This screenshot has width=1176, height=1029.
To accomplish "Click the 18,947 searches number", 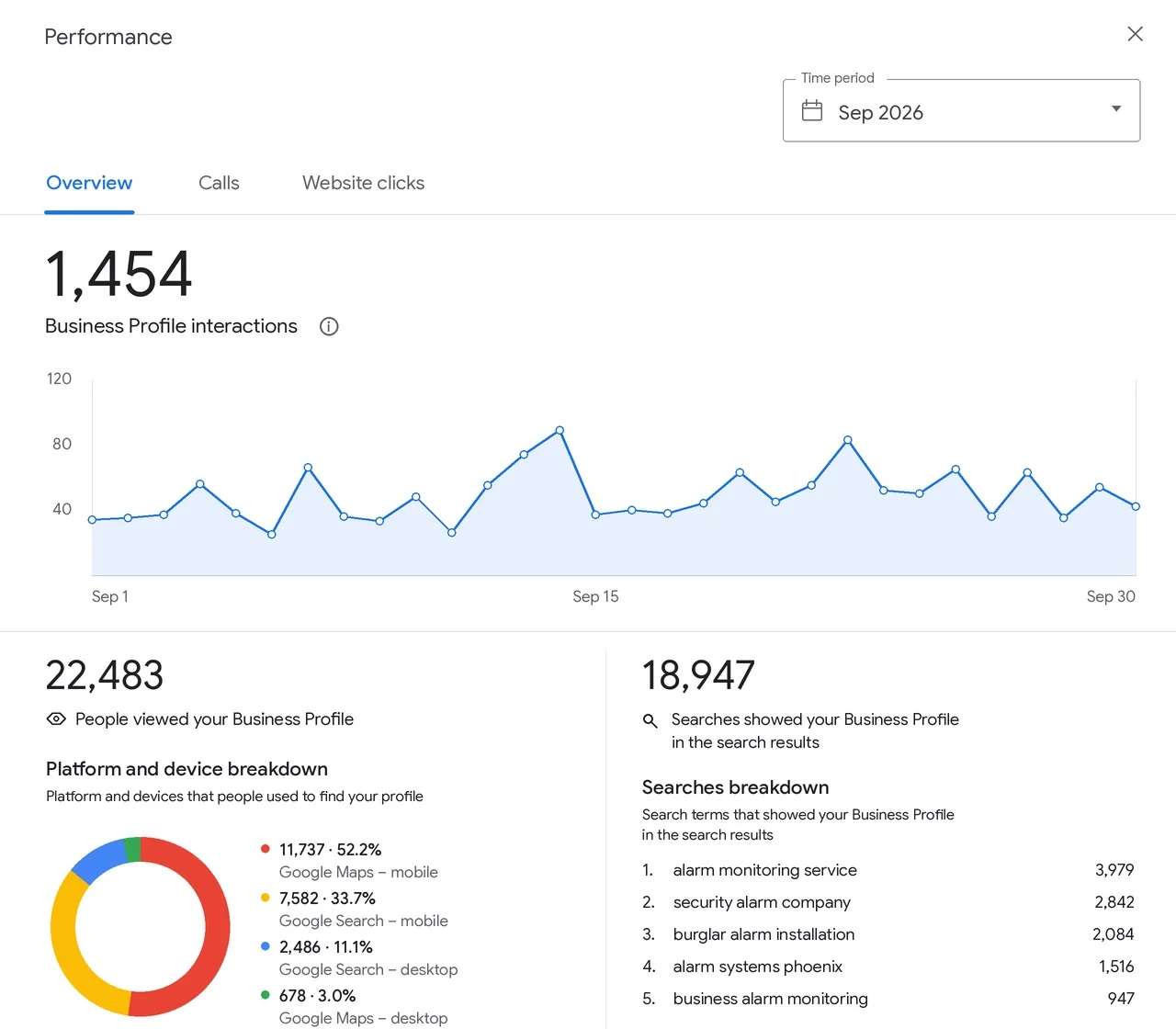I will 698,675.
